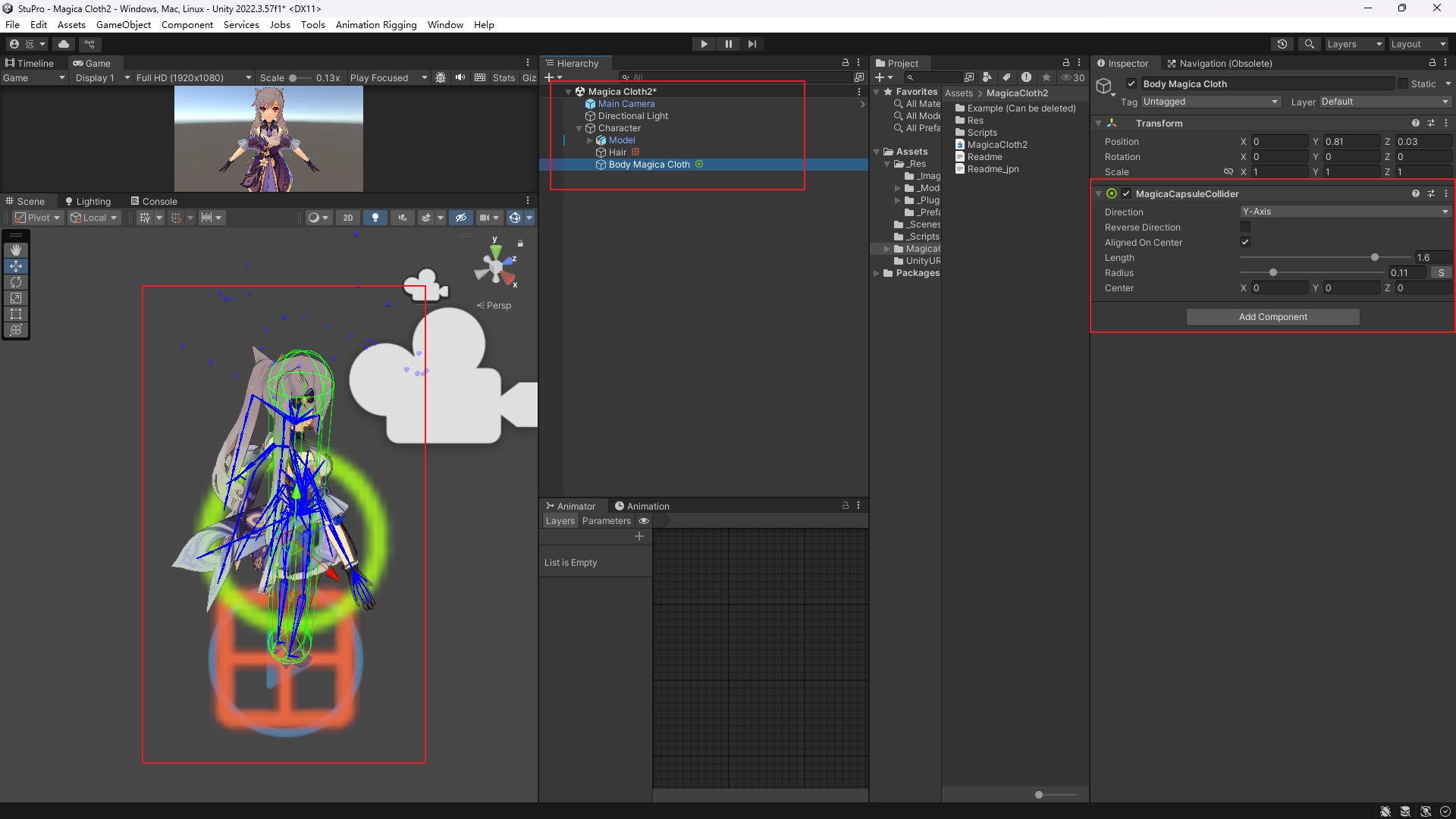Open the version control icon
Image resolution: width=1456 pixels, height=819 pixels.
pyautogui.click(x=89, y=44)
